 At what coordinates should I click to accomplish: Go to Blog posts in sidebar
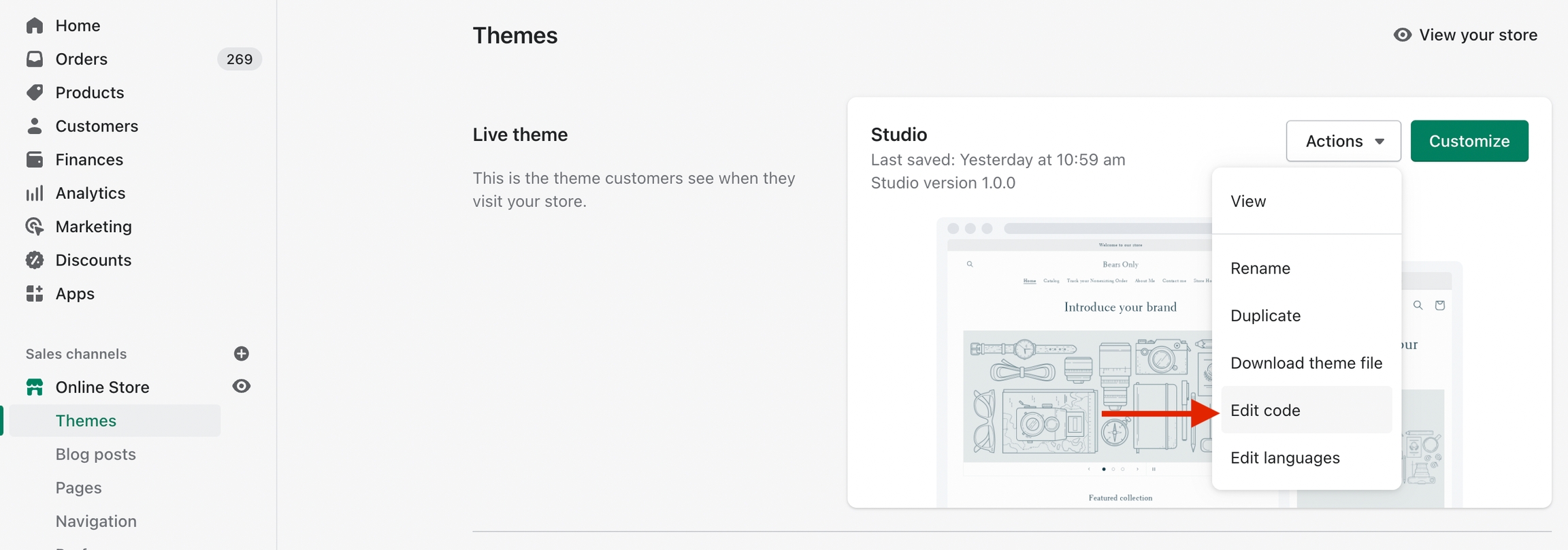point(96,454)
